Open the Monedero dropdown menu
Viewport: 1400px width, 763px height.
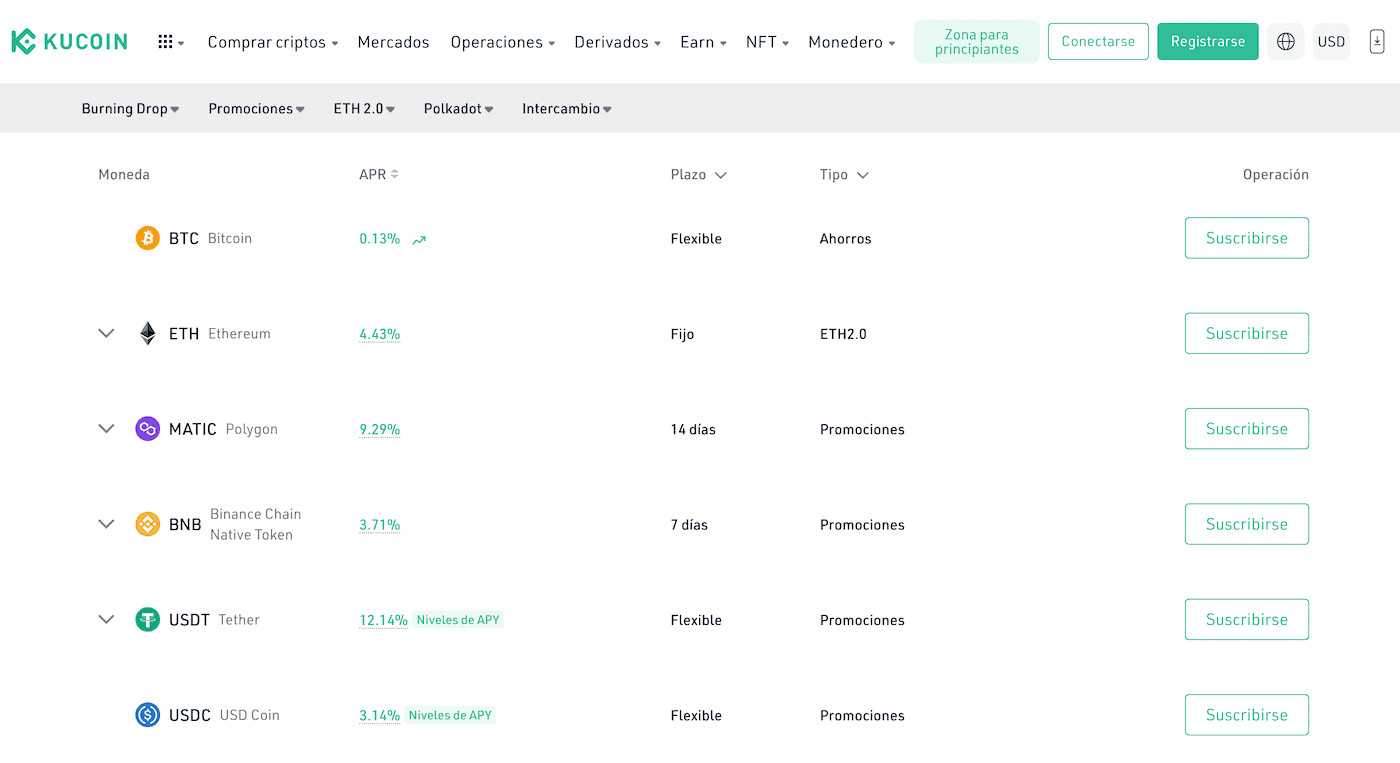point(852,42)
